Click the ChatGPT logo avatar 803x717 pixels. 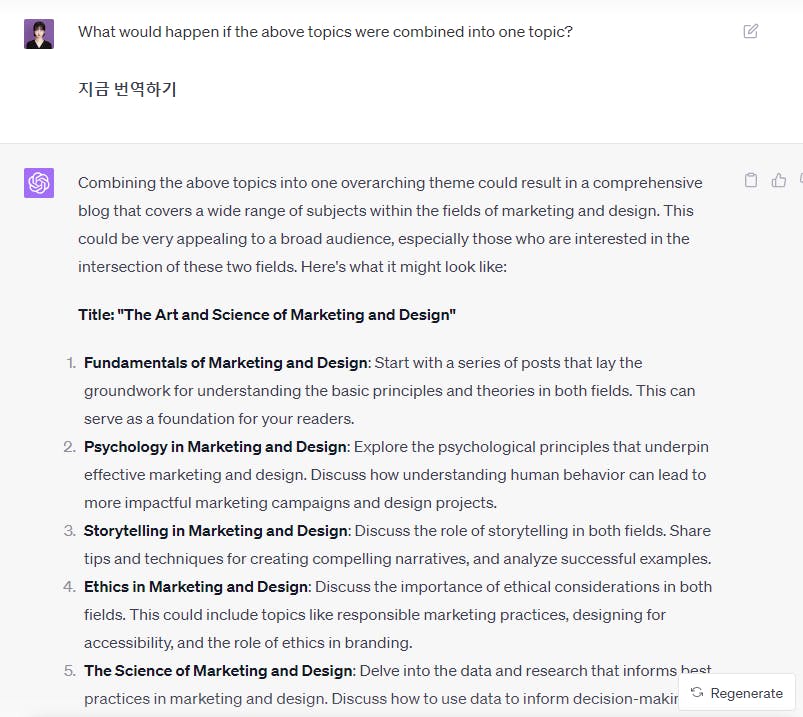(39, 183)
